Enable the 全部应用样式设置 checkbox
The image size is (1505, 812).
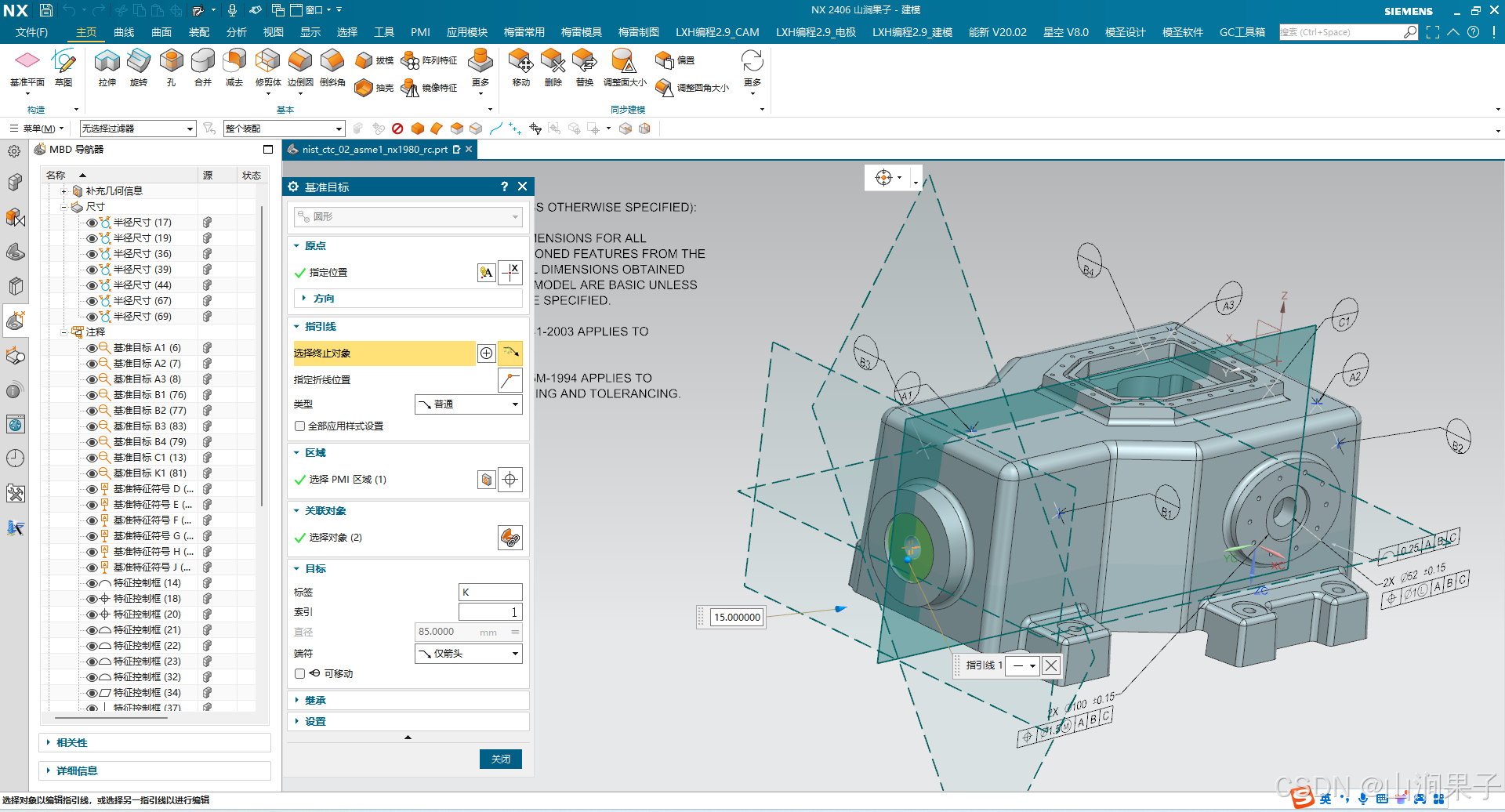[299, 426]
